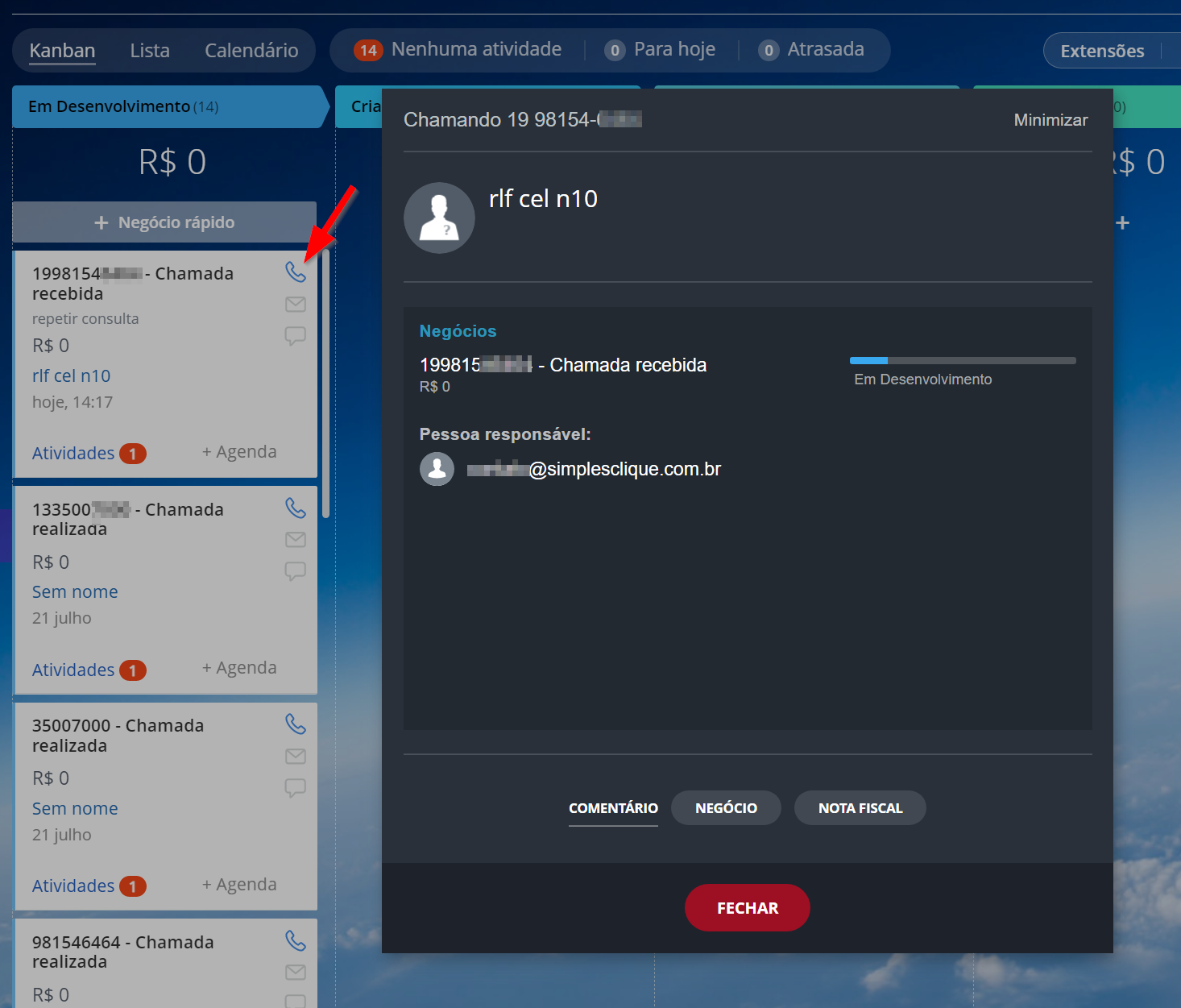The height and width of the screenshot is (1008, 1181).
Task: Open chat icon on rlf cel n10 deal card
Action: 296,335
